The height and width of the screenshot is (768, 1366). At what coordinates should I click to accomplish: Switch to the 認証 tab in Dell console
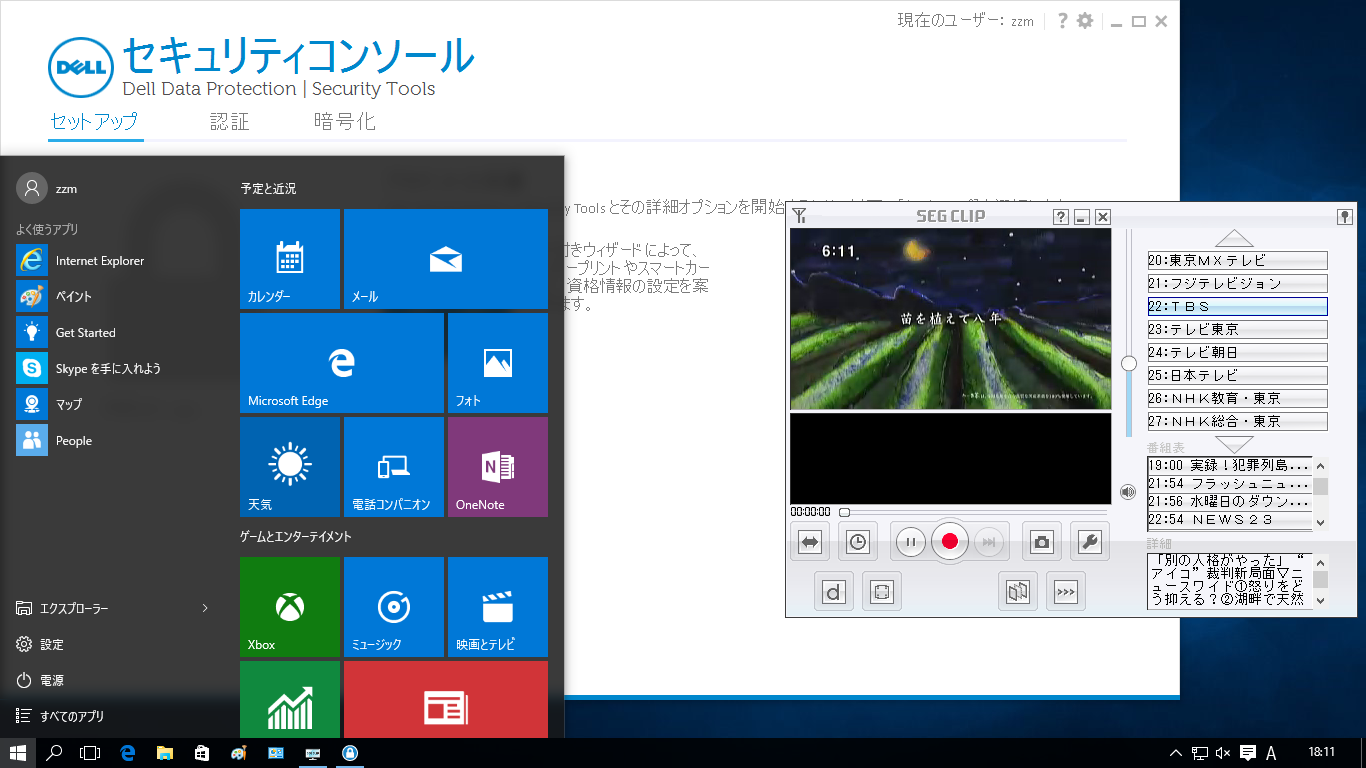[229, 122]
